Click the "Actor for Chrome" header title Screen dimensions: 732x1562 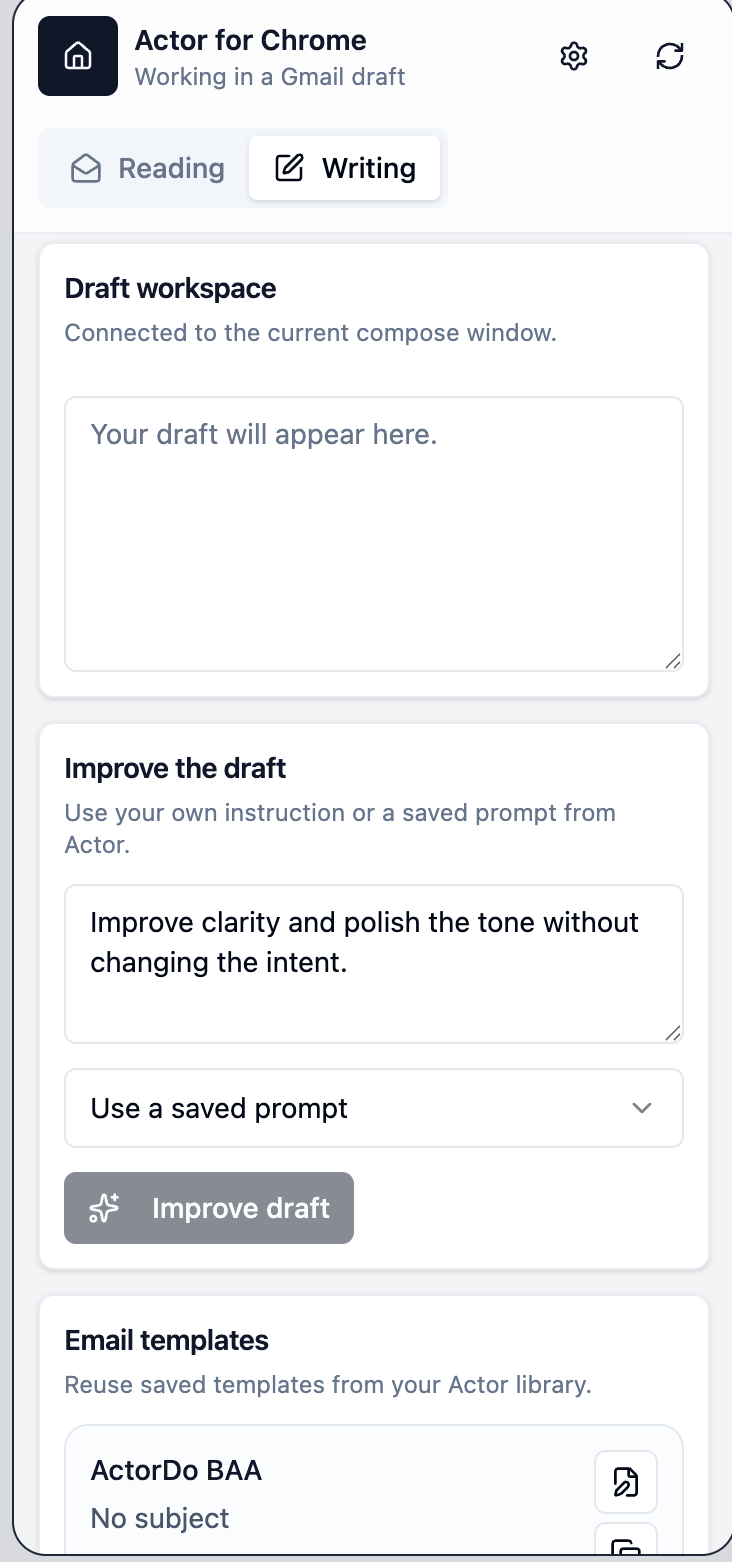[x=250, y=41]
